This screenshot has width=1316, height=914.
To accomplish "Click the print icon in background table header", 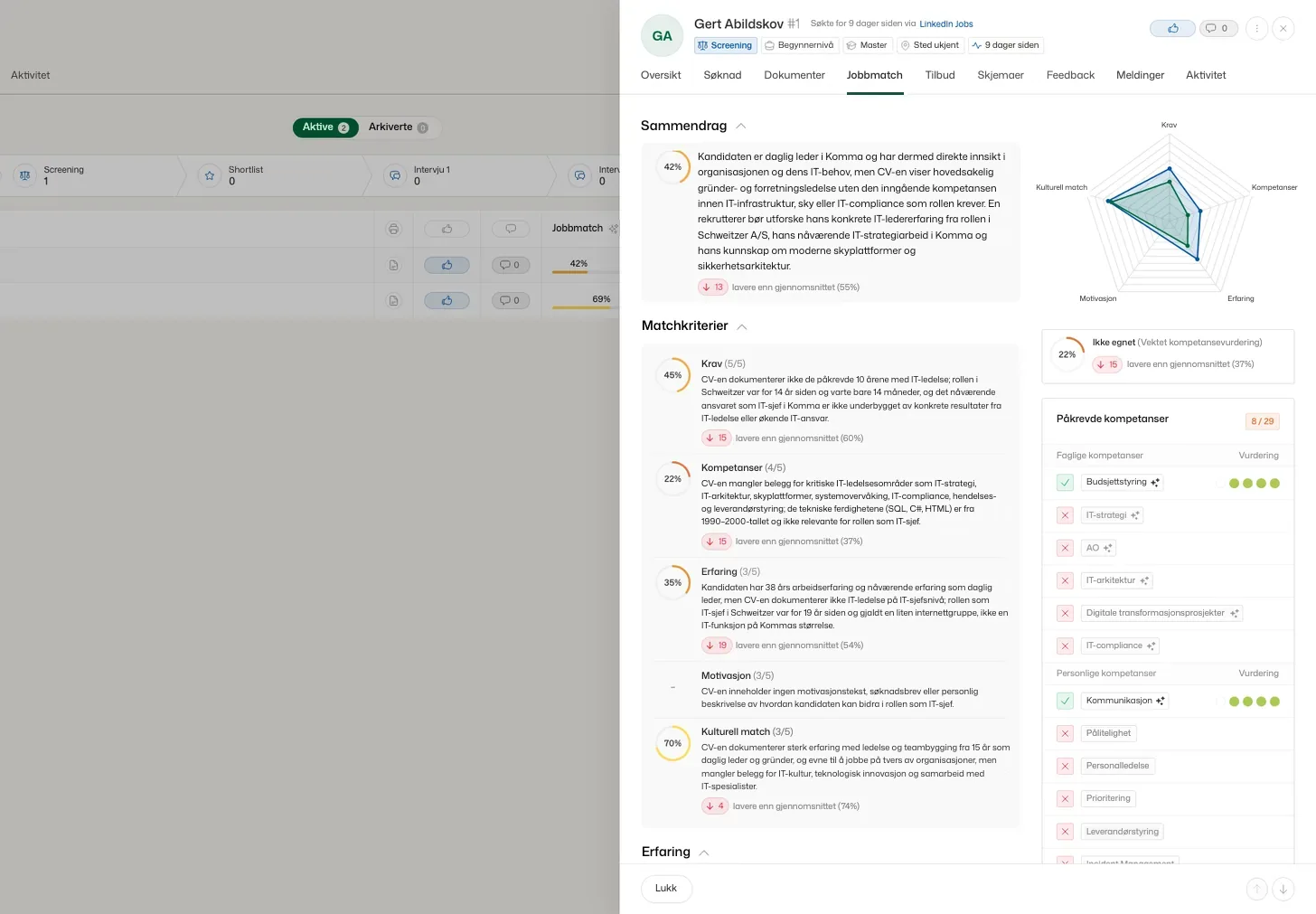I will 393,230.
